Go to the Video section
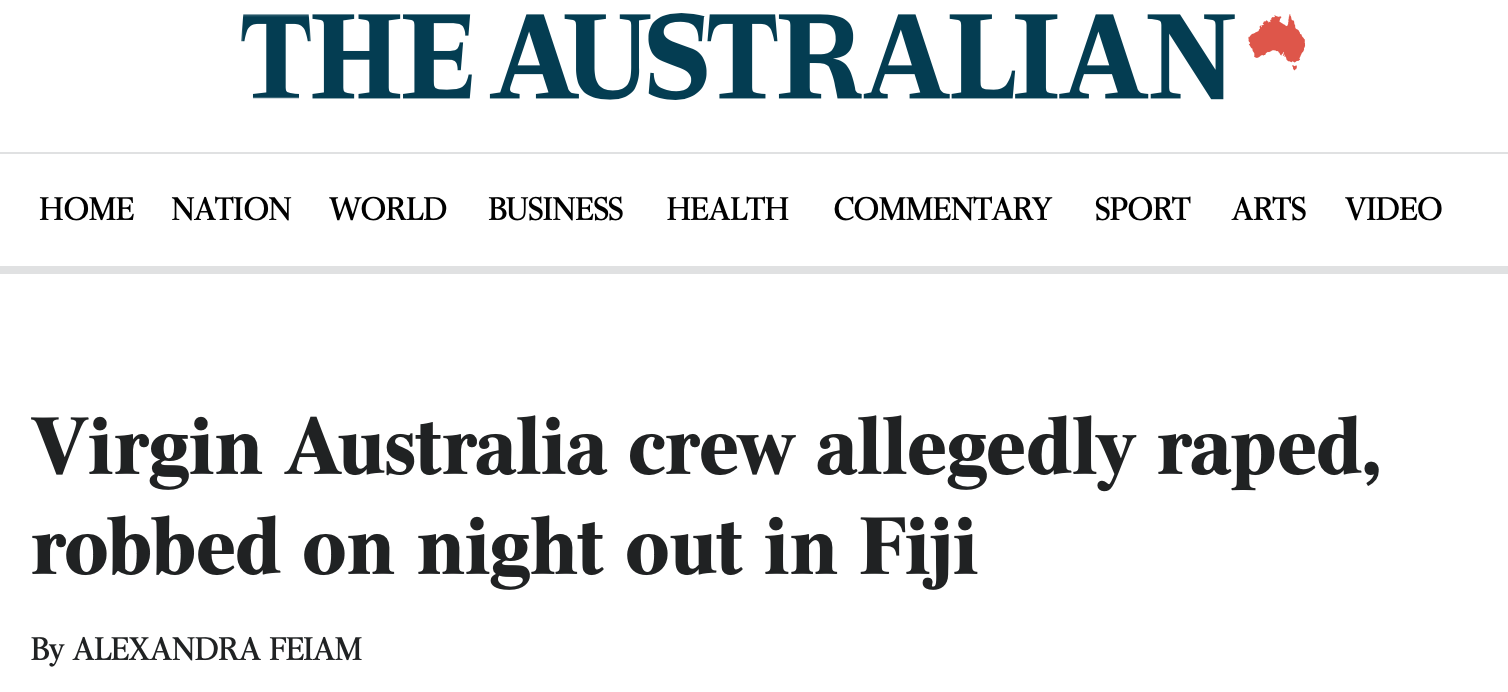The height and width of the screenshot is (692, 1508). point(1393,209)
